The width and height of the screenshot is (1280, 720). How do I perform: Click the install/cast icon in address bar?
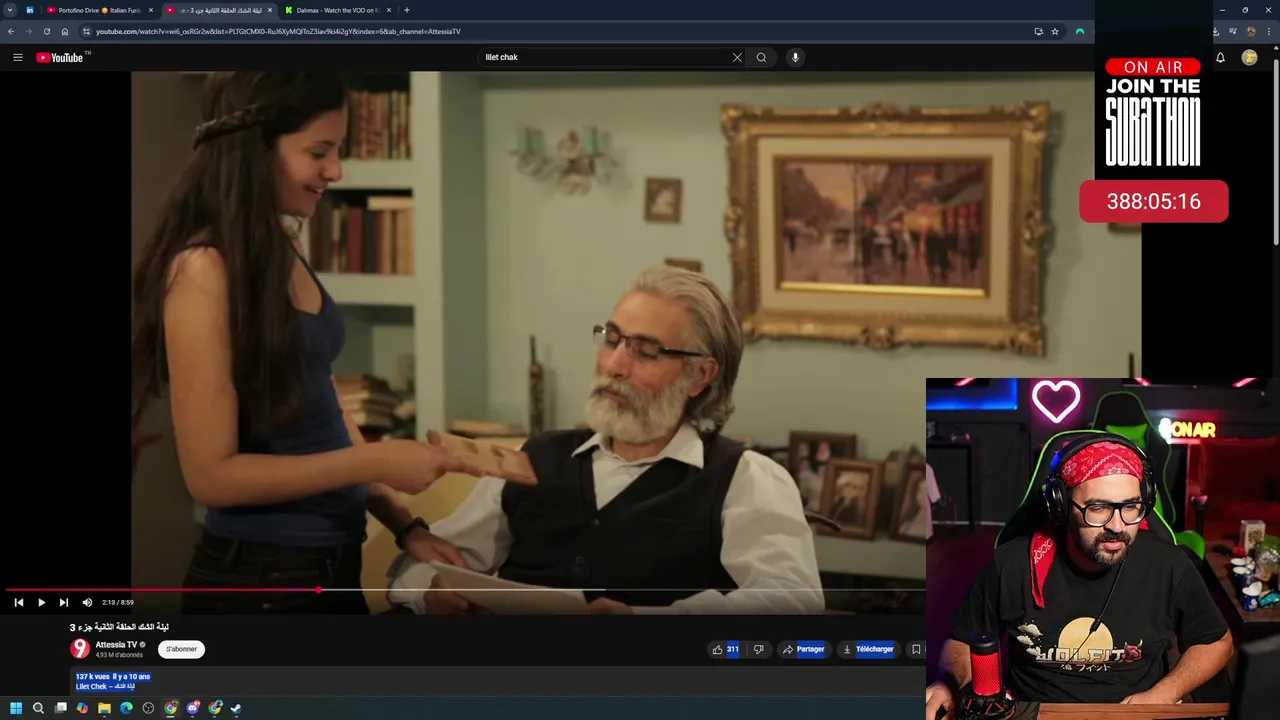click(1038, 31)
